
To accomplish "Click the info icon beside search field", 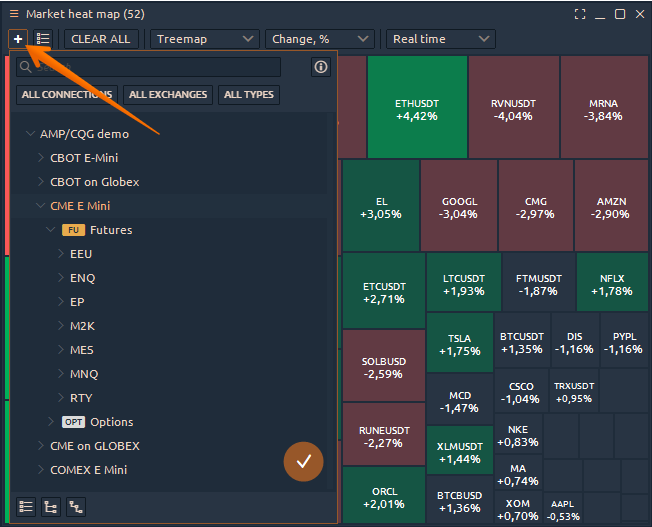I will 321,67.
